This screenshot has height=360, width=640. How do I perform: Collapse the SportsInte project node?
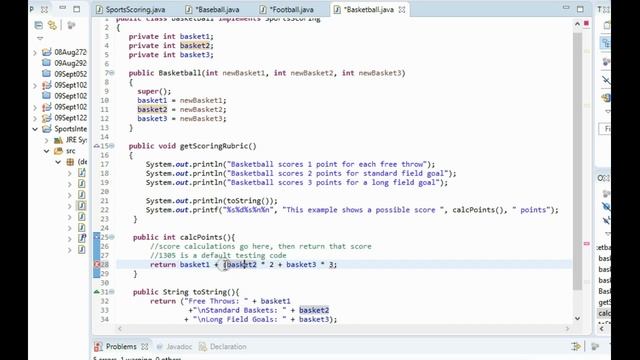coord(35,129)
